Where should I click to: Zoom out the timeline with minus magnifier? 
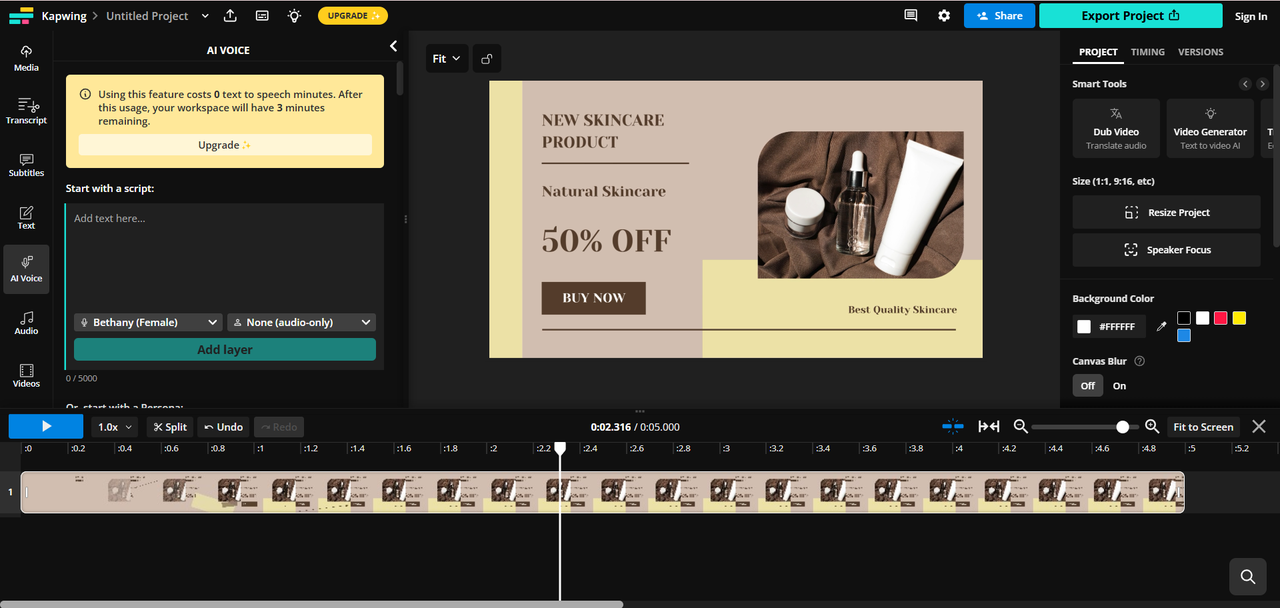tap(1020, 426)
